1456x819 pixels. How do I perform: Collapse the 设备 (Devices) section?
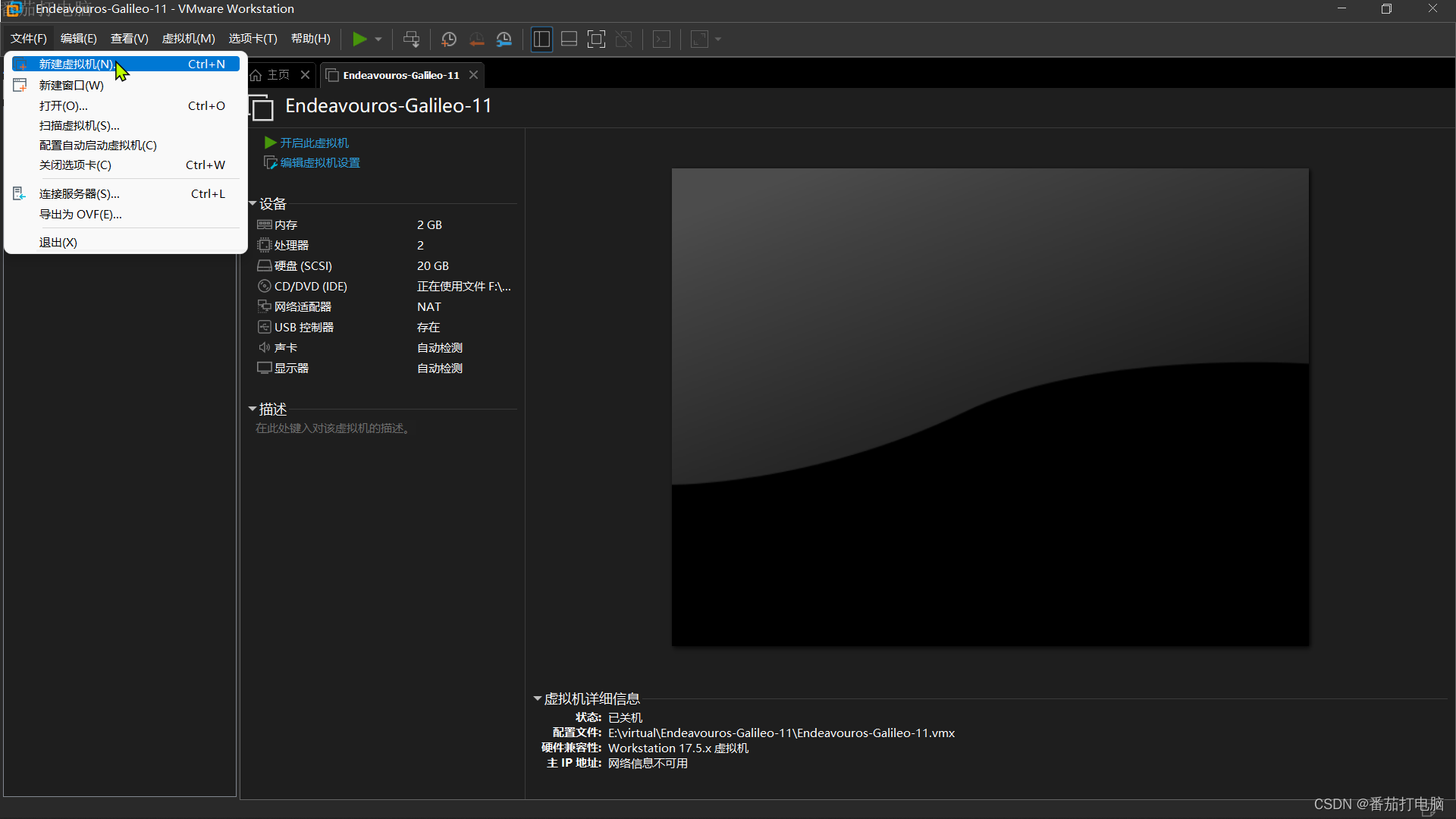point(253,203)
